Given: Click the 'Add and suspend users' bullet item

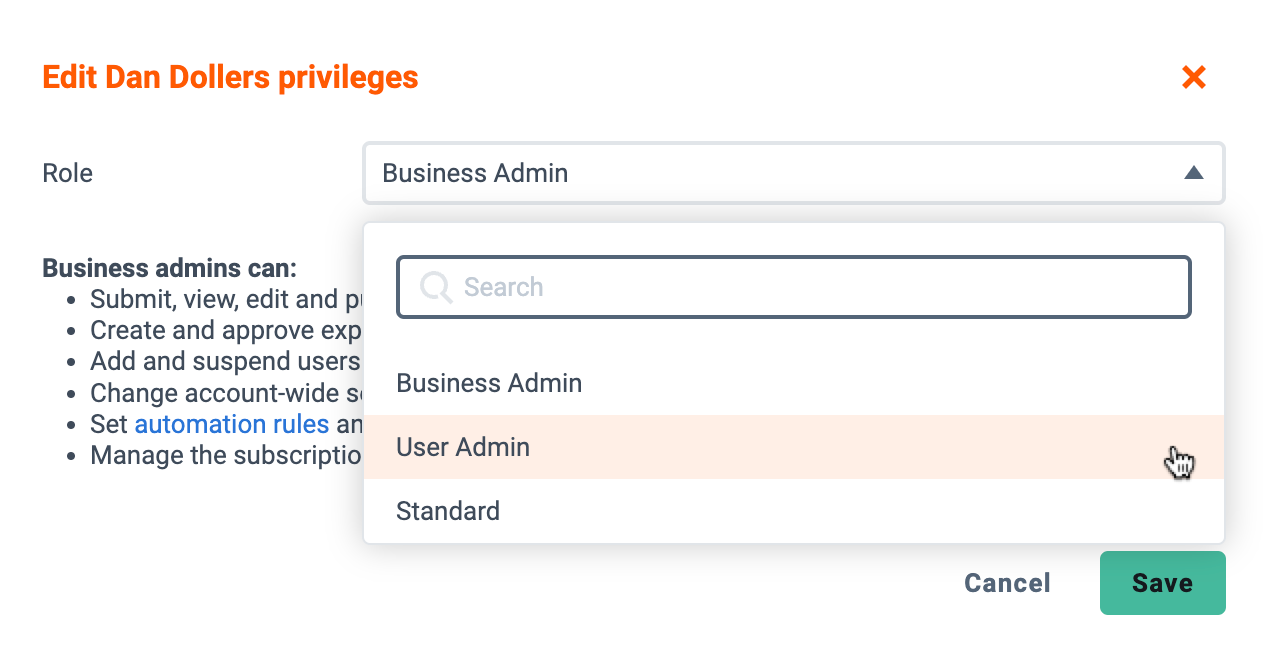Looking at the screenshot, I should click(226, 361).
